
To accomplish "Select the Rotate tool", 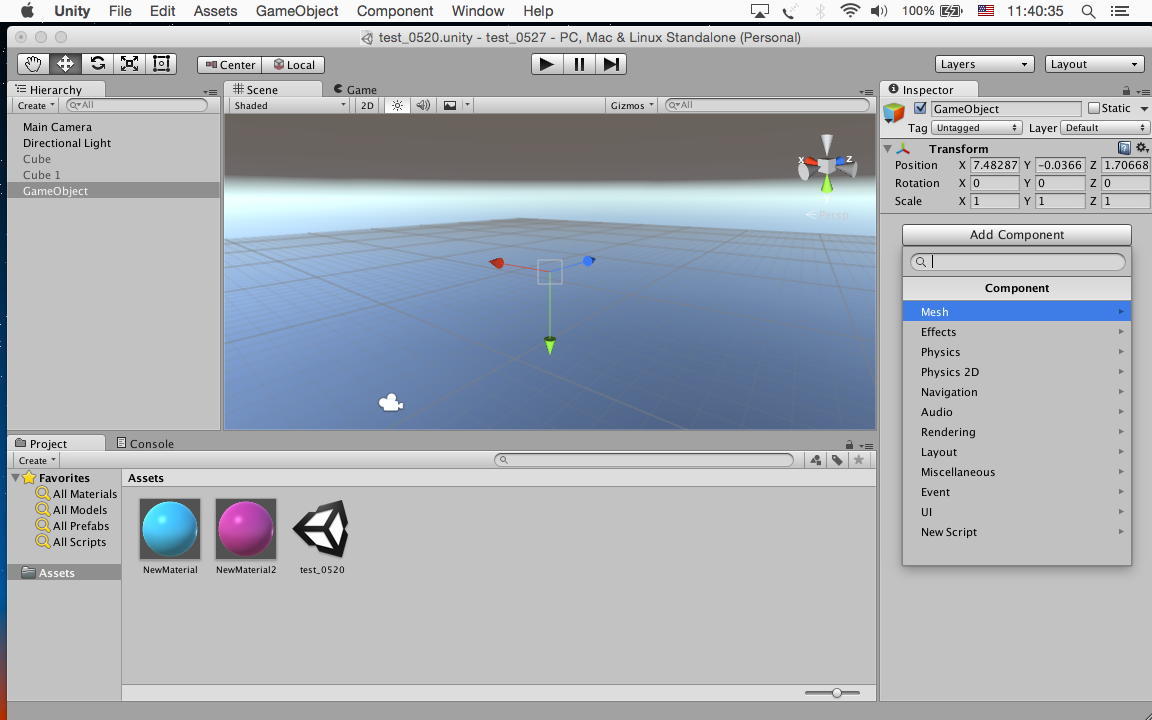I will coord(97,64).
